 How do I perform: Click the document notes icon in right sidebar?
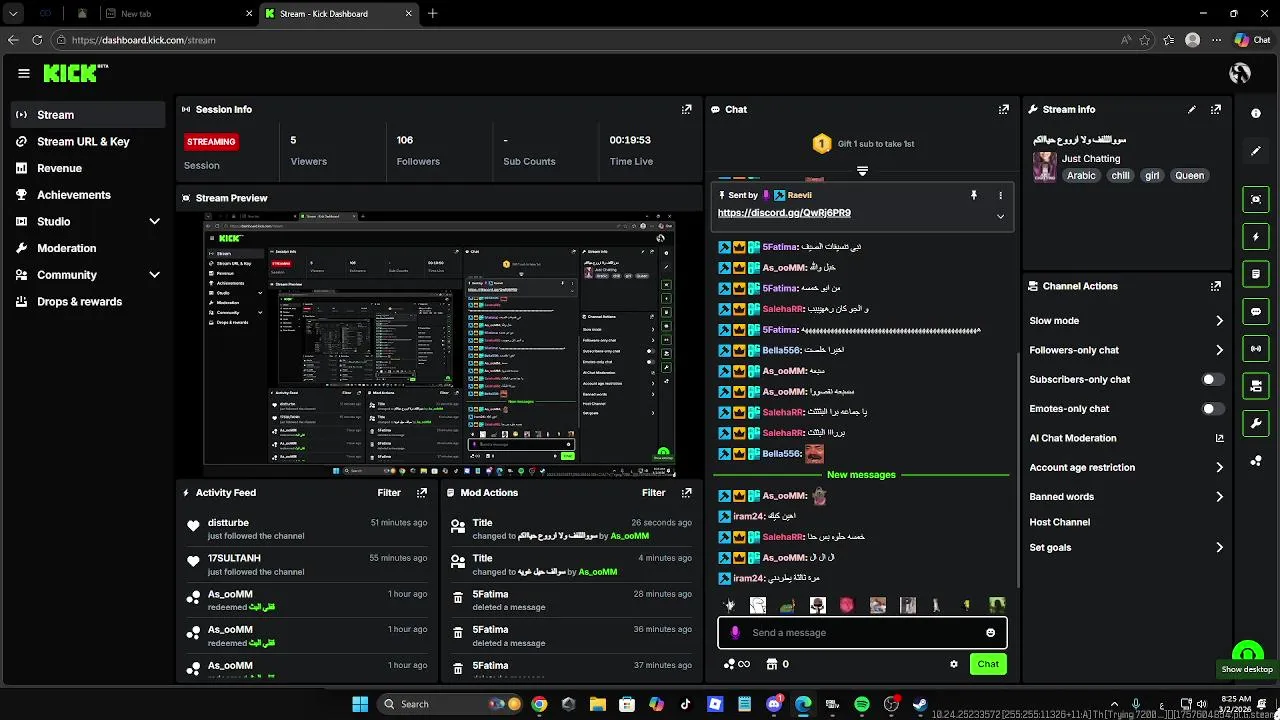[1256, 274]
